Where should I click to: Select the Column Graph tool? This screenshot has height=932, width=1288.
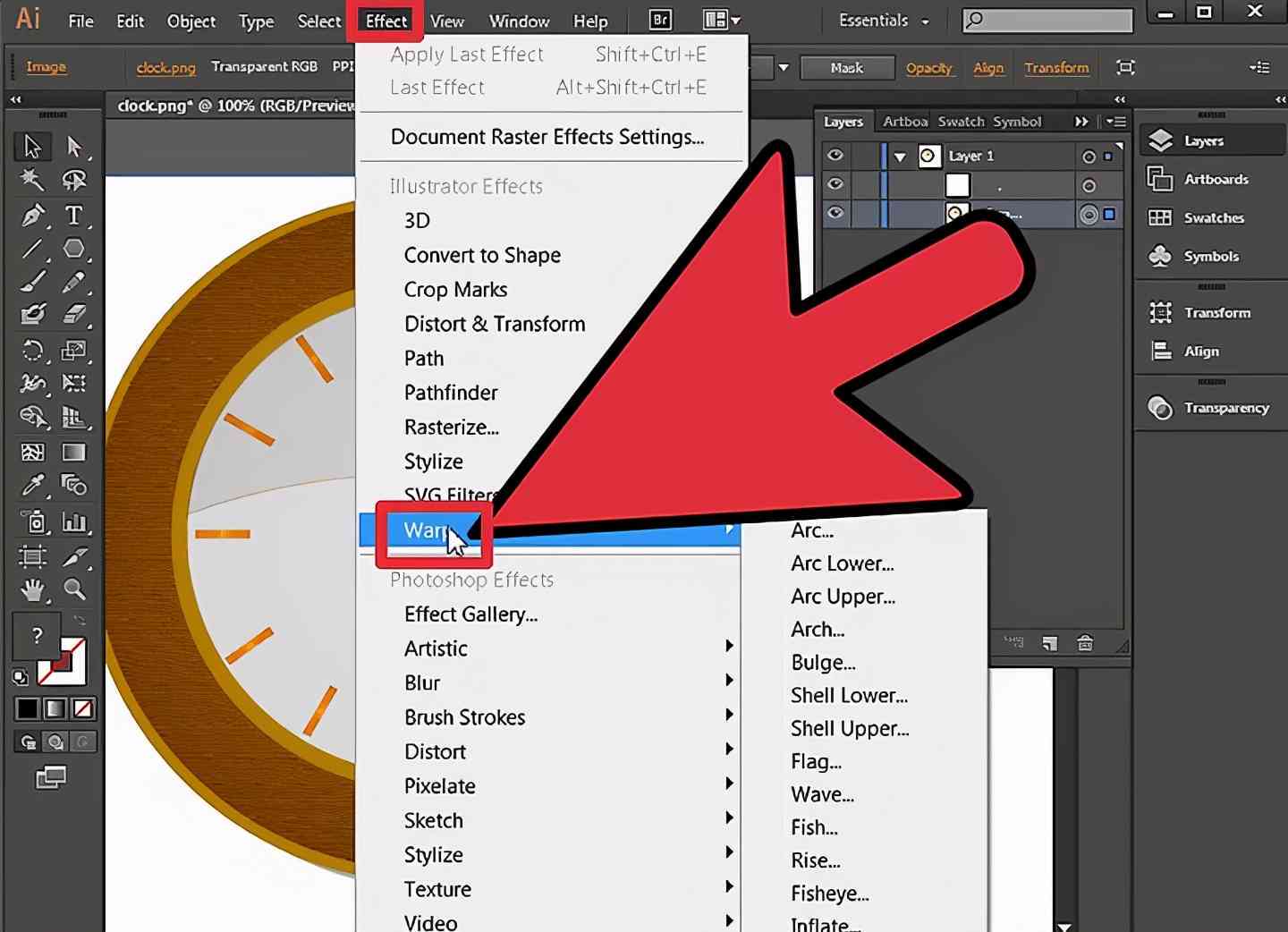pos(74,521)
